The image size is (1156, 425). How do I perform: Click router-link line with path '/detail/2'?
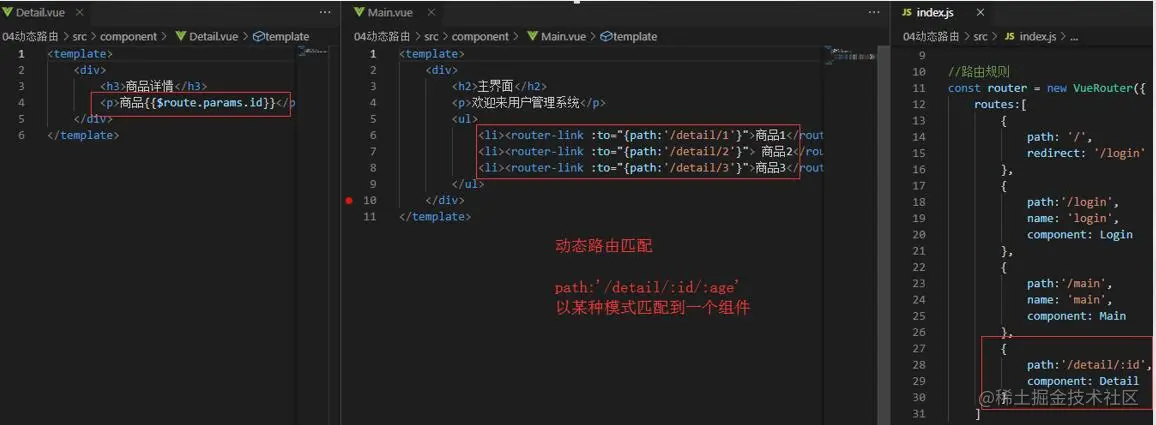[650, 151]
